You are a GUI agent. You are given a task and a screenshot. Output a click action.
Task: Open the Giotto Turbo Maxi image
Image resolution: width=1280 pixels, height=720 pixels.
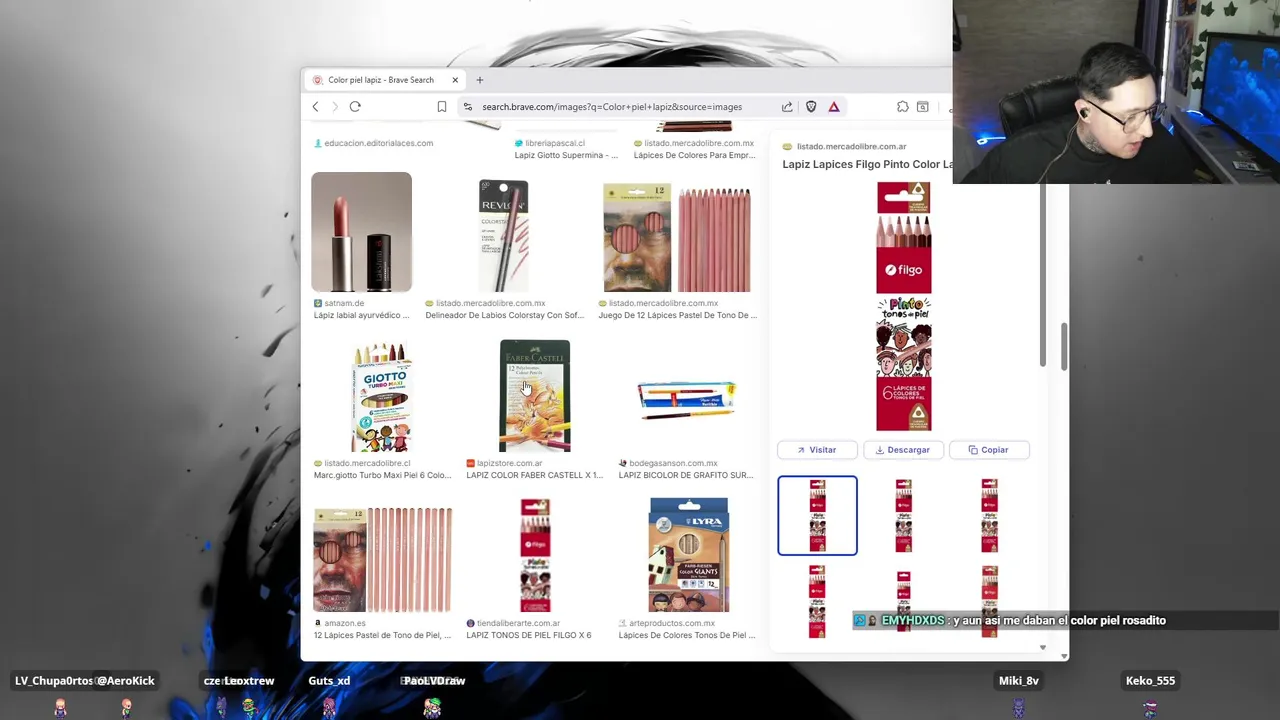click(381, 396)
